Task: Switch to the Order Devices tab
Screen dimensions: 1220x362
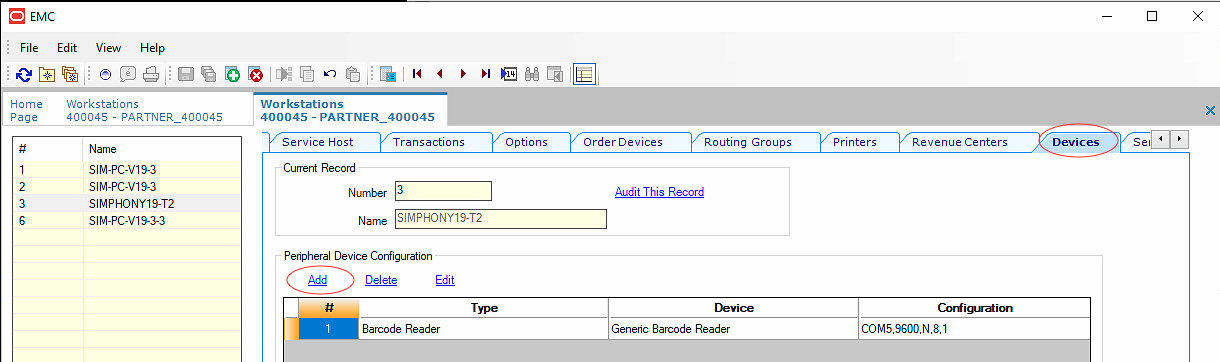Action: (x=622, y=142)
